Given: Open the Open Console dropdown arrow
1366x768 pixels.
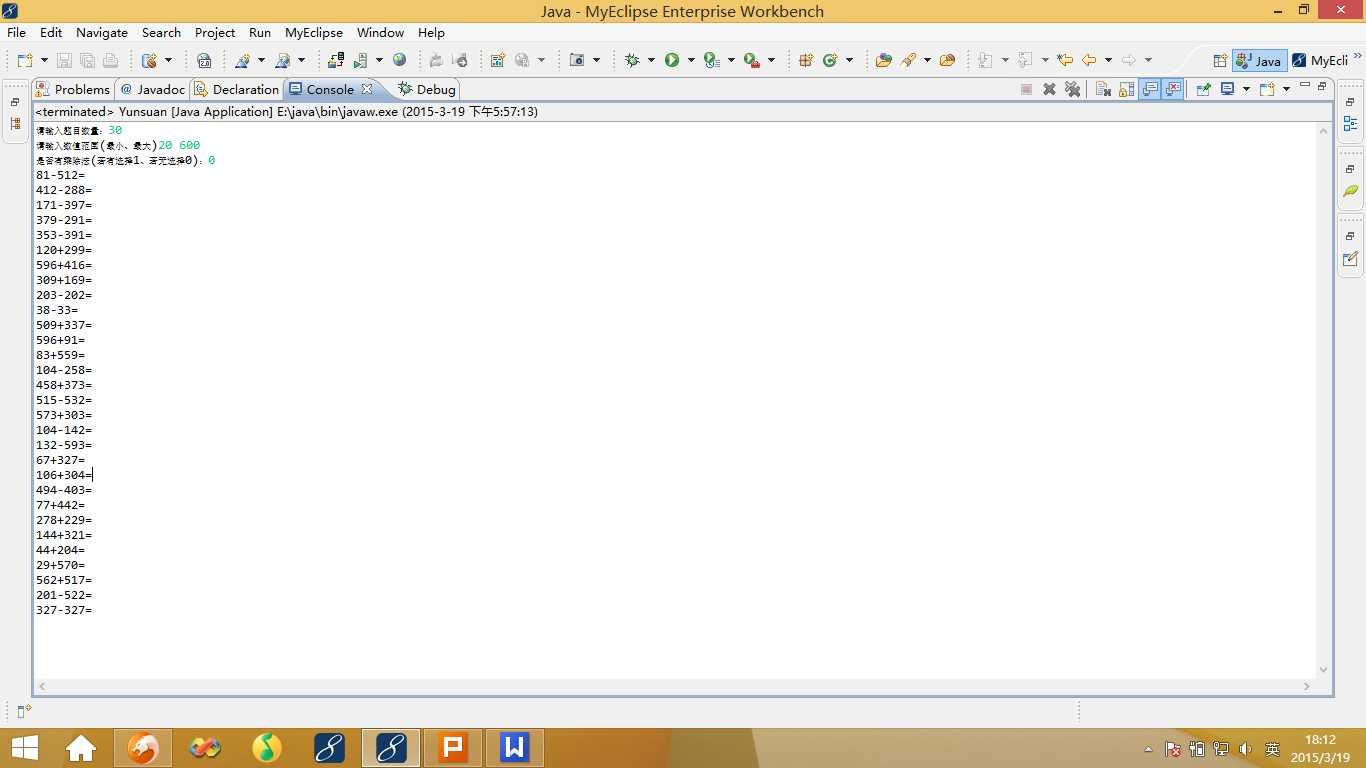Looking at the screenshot, I should (x=1286, y=89).
